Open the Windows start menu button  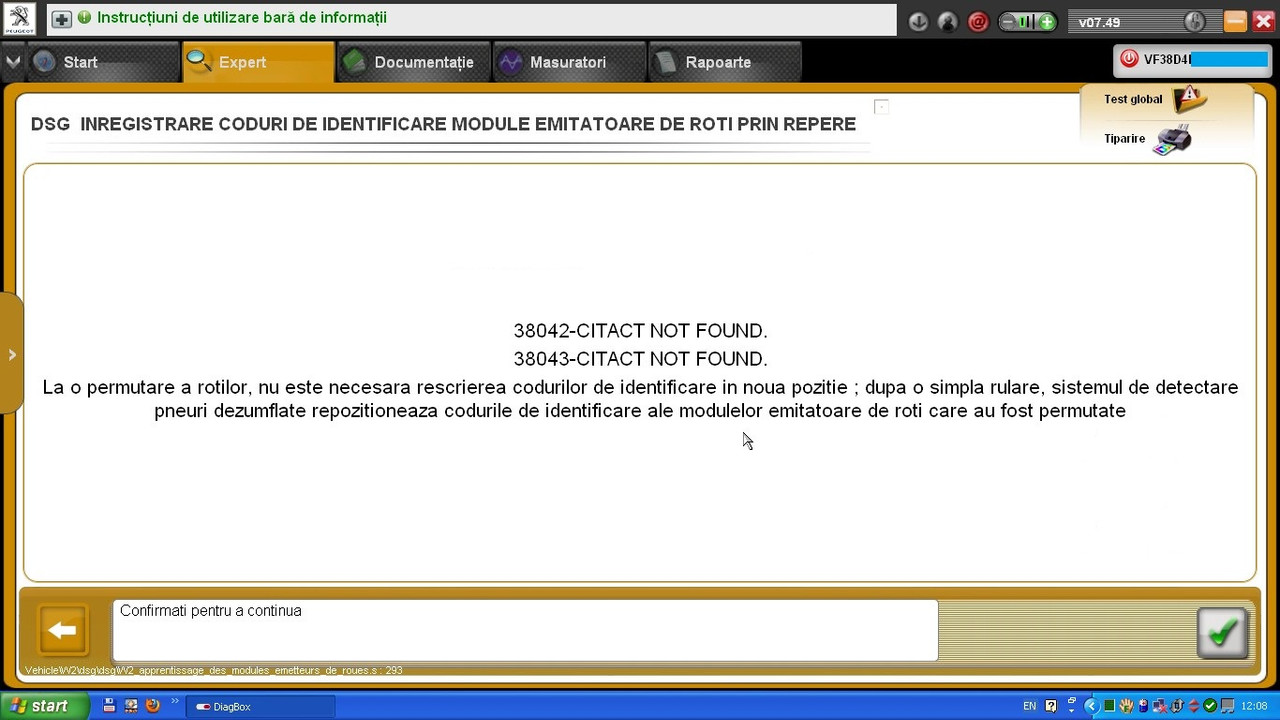[x=42, y=706]
